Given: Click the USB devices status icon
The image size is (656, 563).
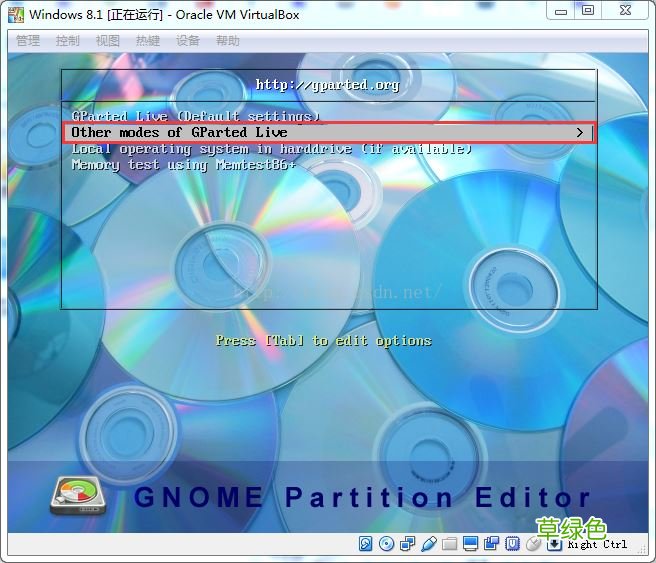Looking at the screenshot, I should (429, 544).
